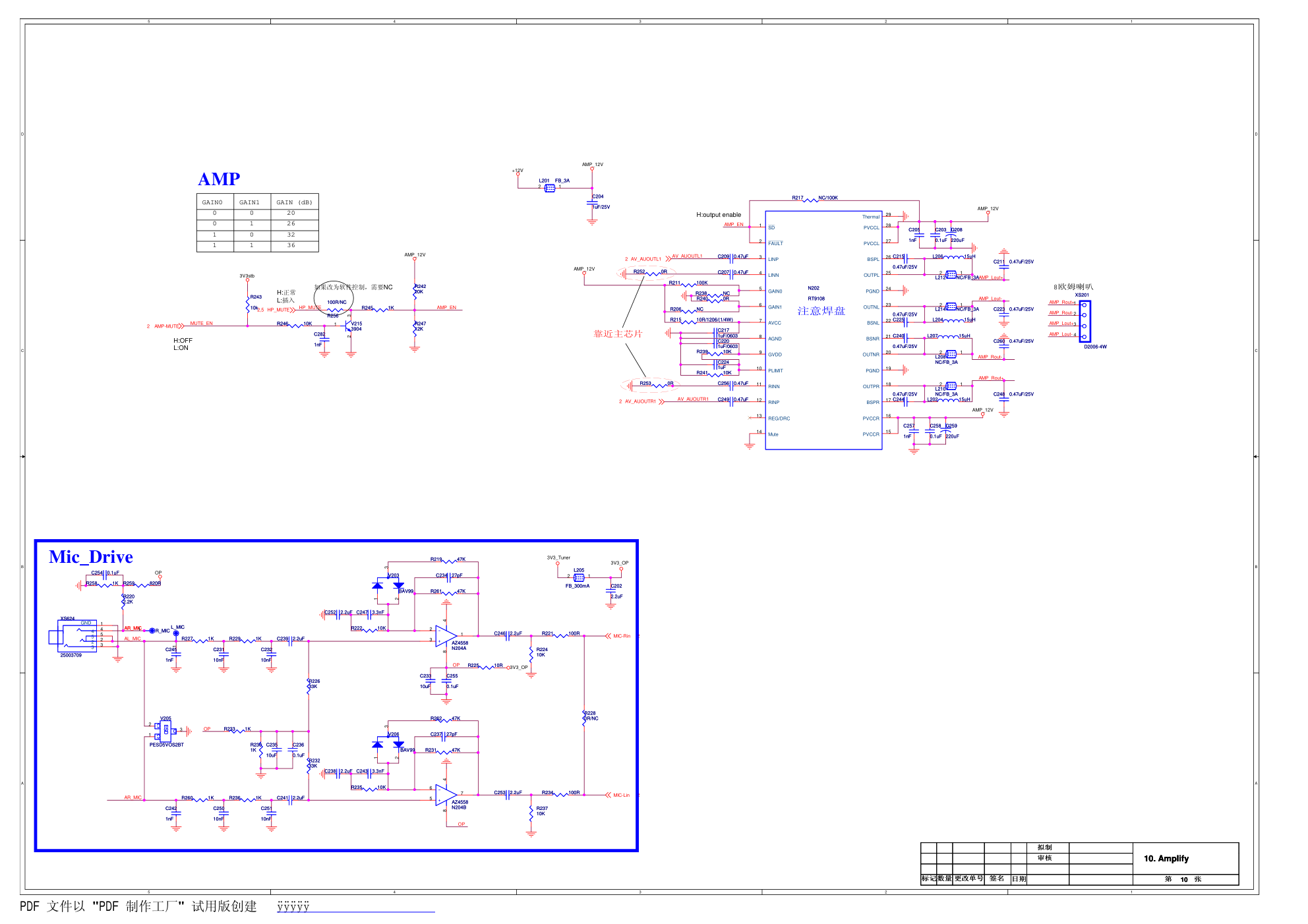1308x924 pixels.
Task: Click the AMP_EN net label at SD pin
Action: click(x=733, y=225)
